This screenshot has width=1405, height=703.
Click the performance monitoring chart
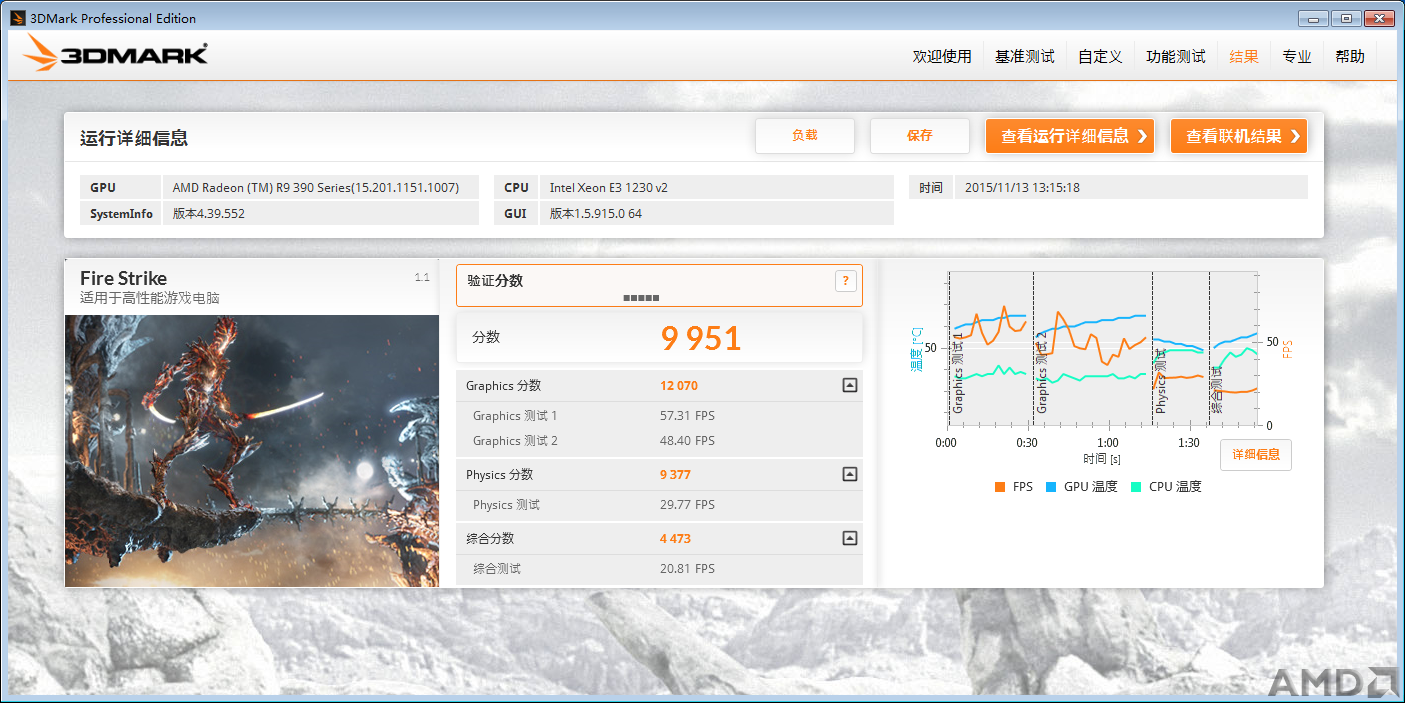(1103, 348)
